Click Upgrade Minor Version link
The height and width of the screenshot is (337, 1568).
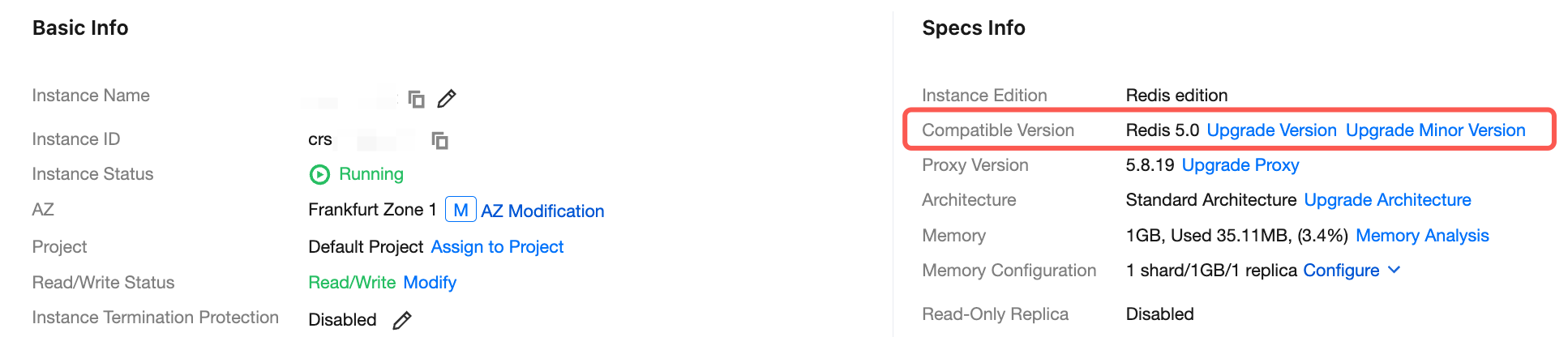coord(1435,130)
